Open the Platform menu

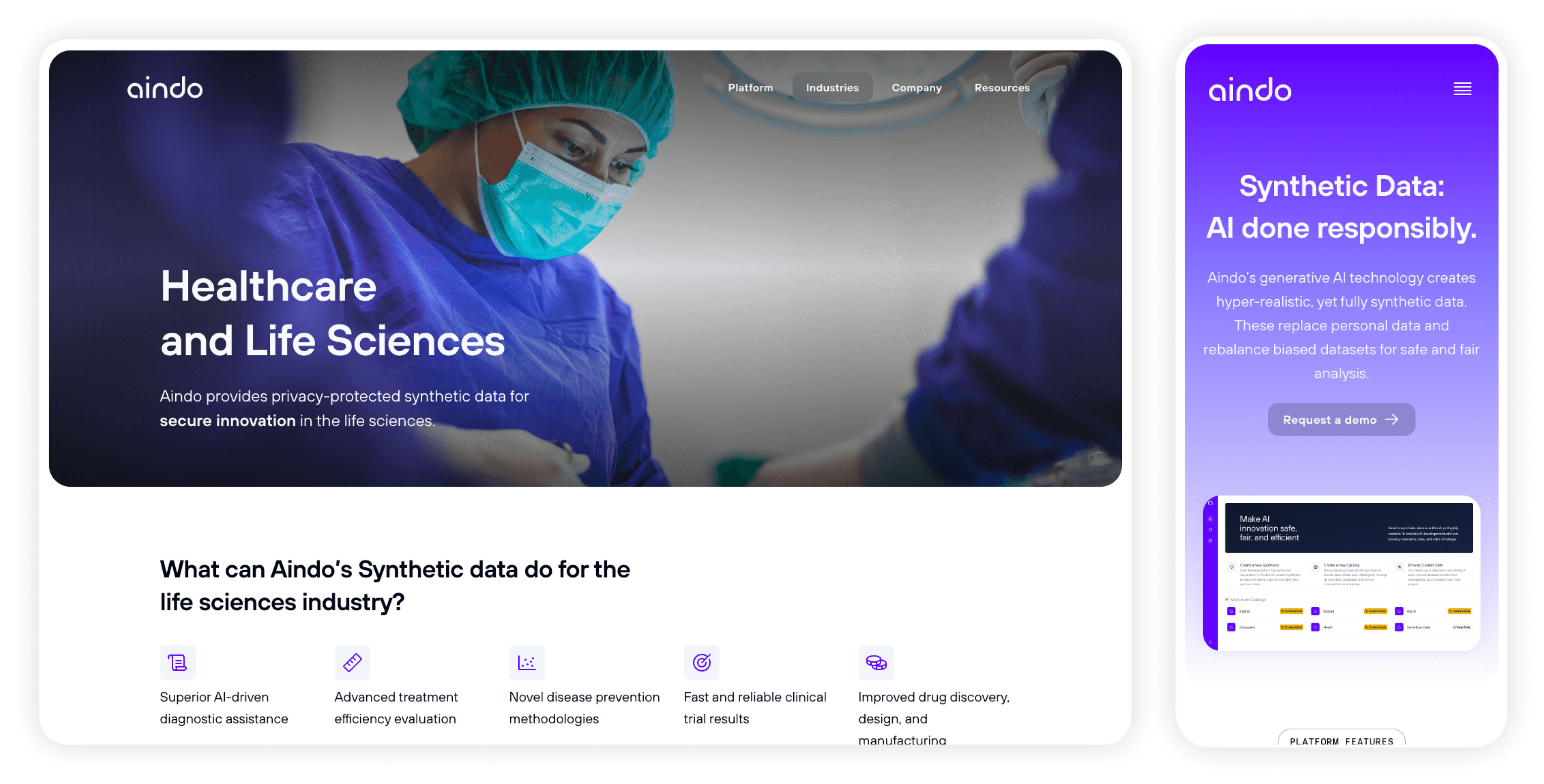pyautogui.click(x=750, y=88)
